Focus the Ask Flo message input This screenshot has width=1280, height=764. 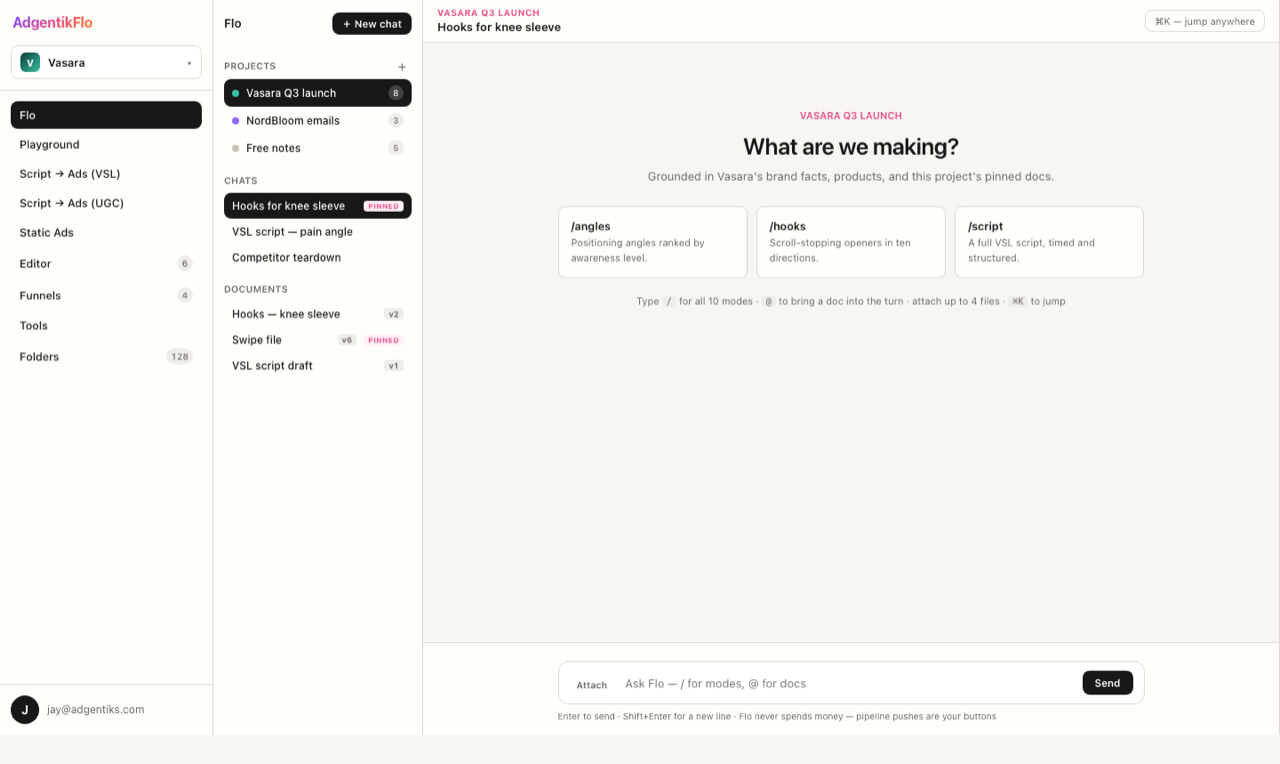[847, 683]
